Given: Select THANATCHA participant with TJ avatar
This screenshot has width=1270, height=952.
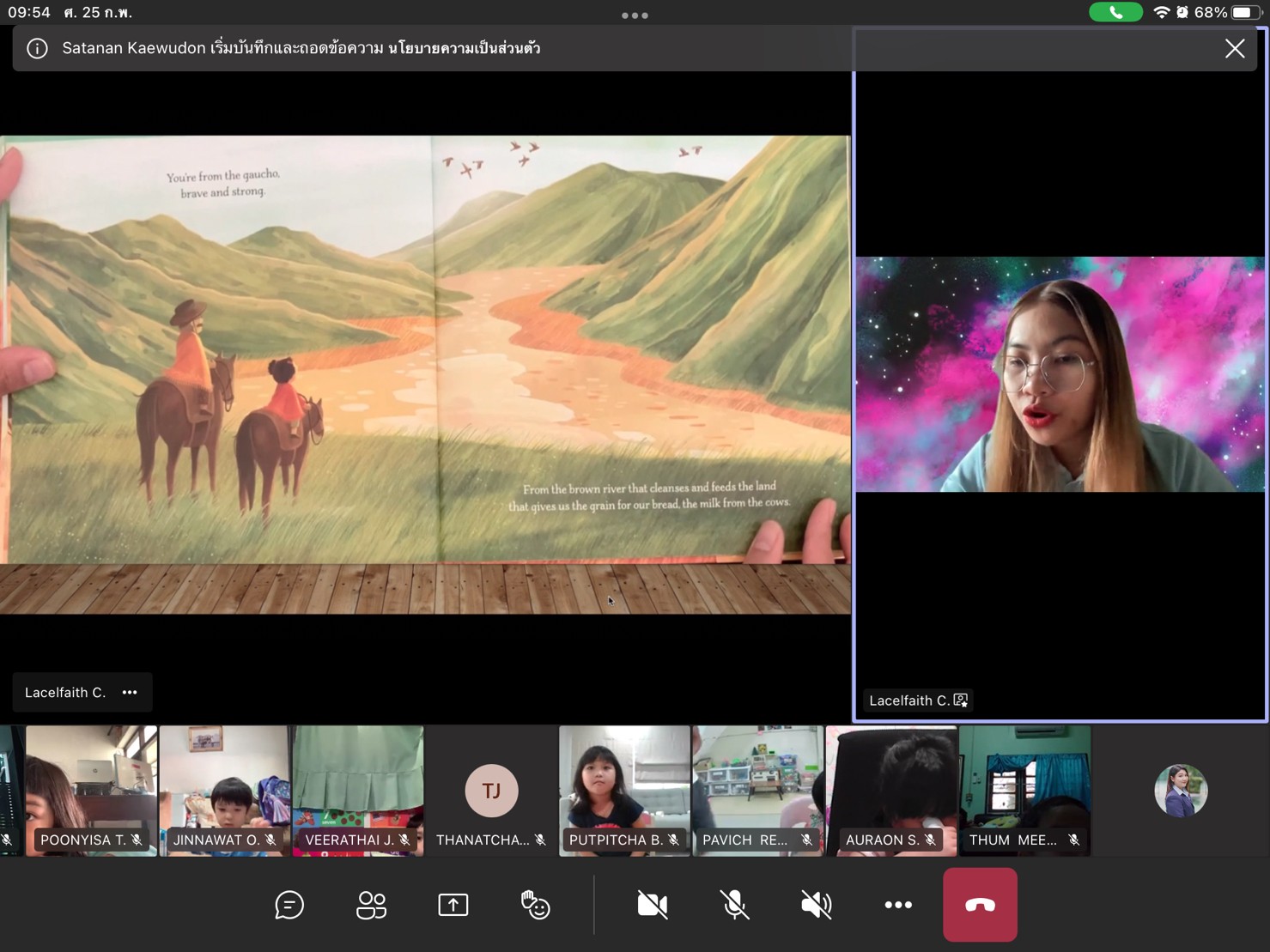Looking at the screenshot, I should click(x=491, y=790).
